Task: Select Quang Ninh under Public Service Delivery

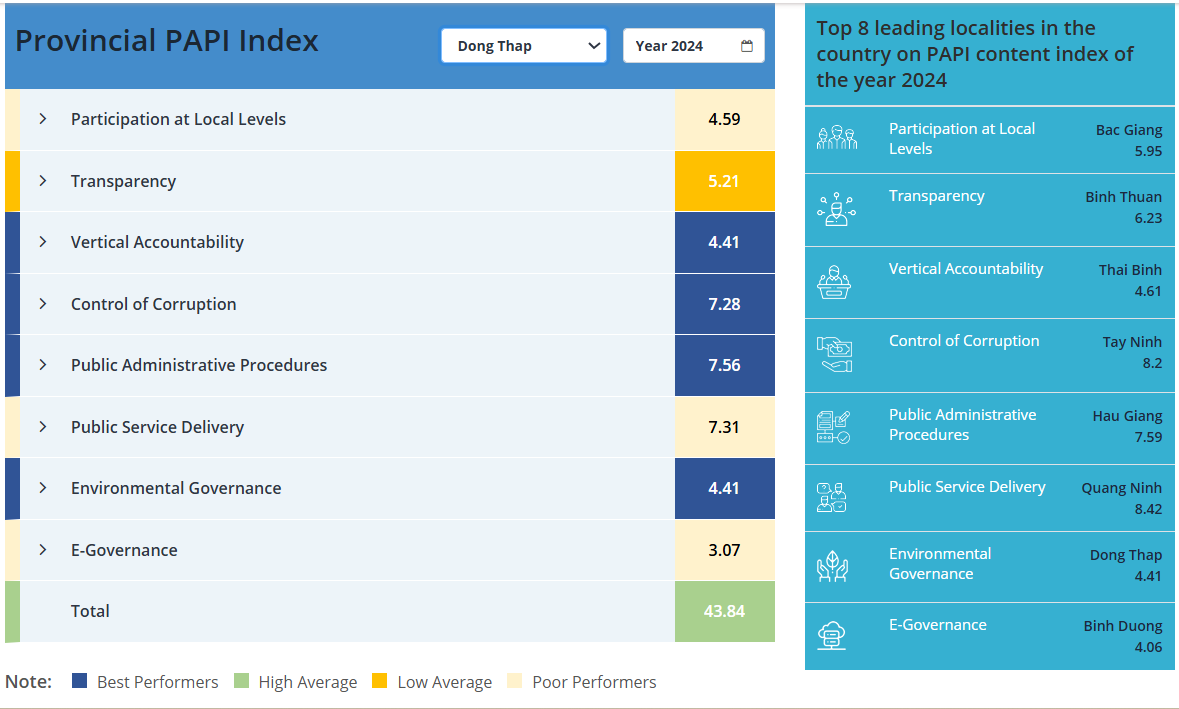Action: coord(1121,488)
